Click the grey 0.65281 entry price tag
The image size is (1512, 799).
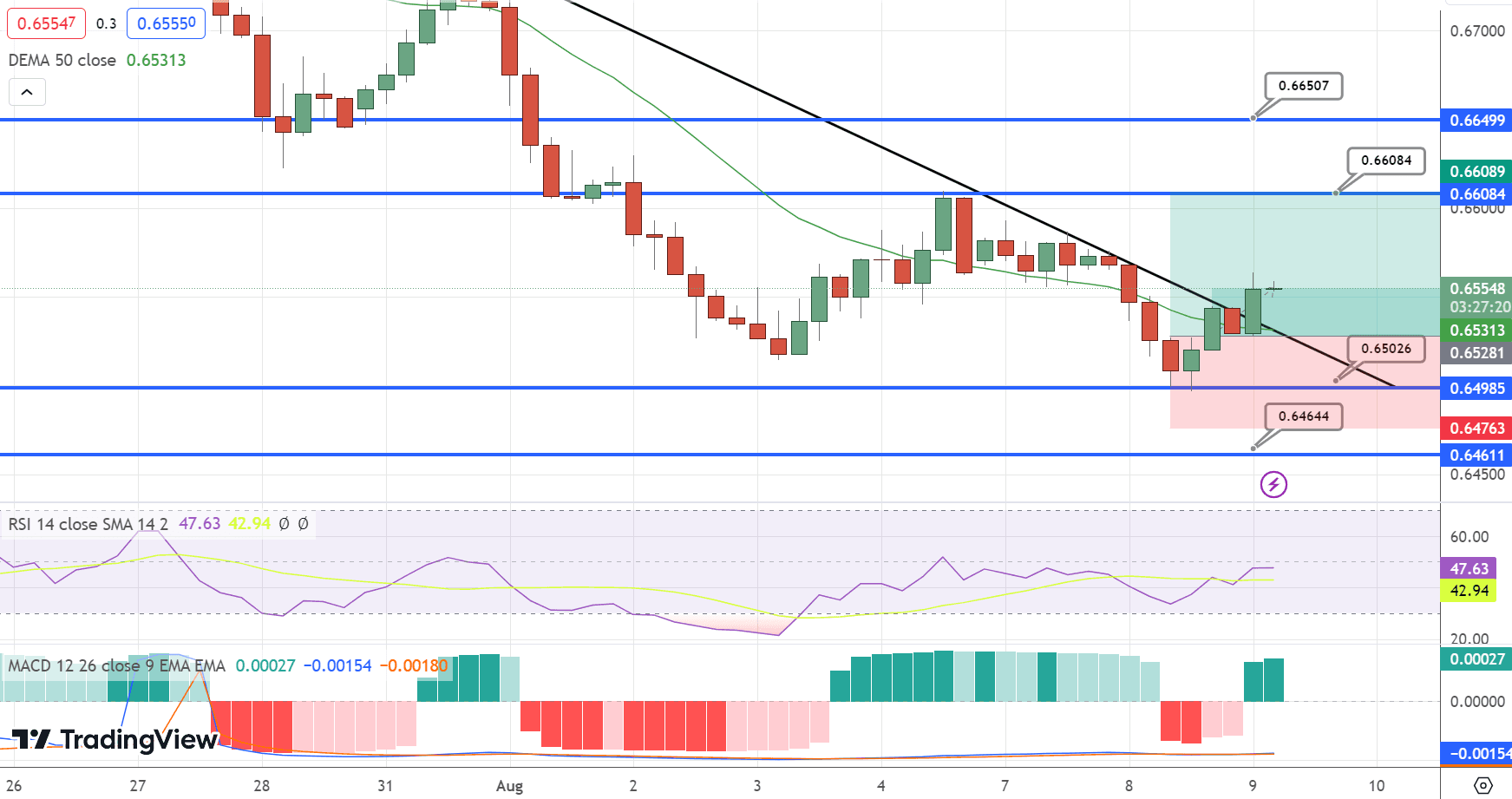coord(1476,353)
